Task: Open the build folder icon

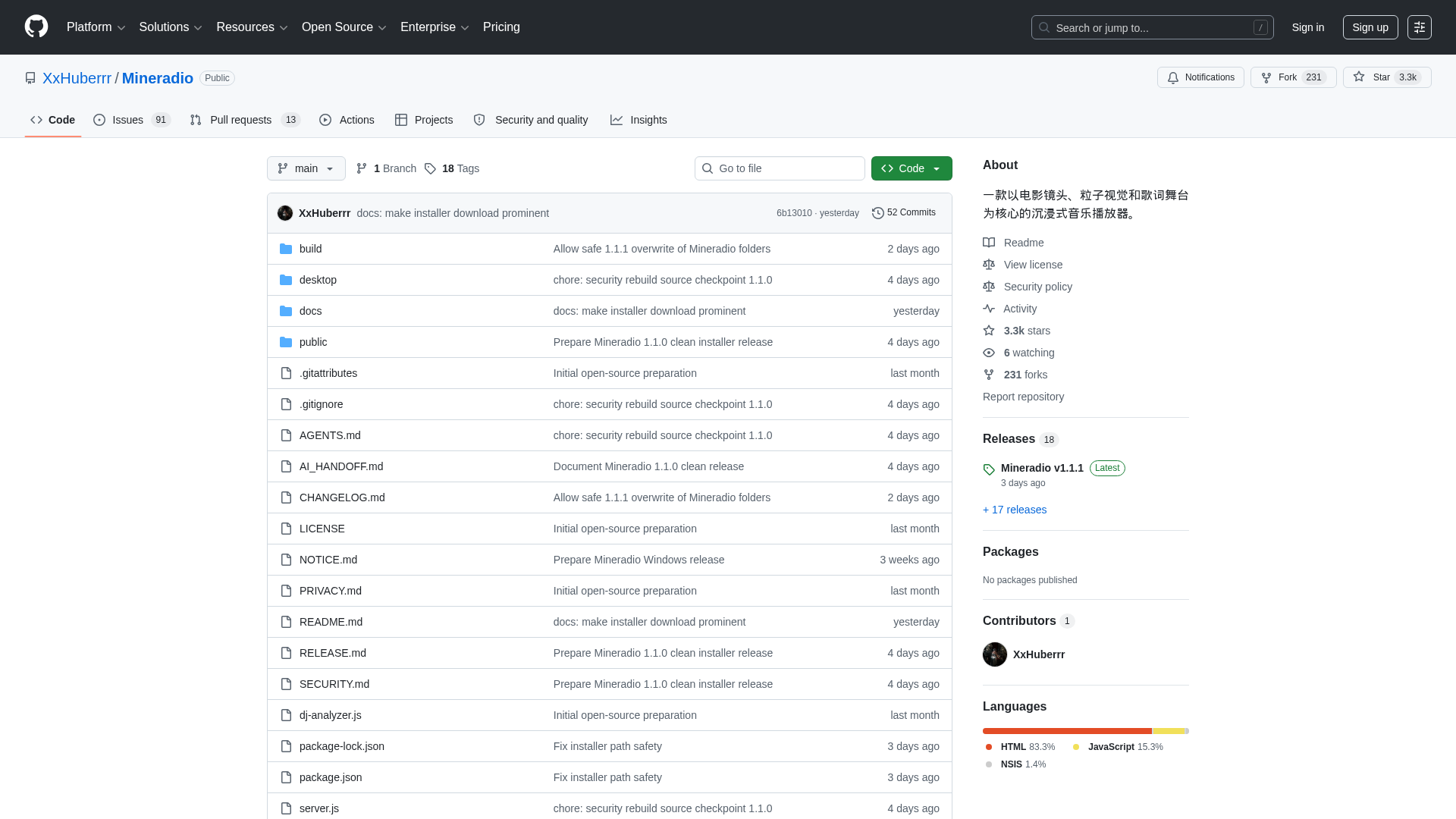Action: click(x=286, y=249)
